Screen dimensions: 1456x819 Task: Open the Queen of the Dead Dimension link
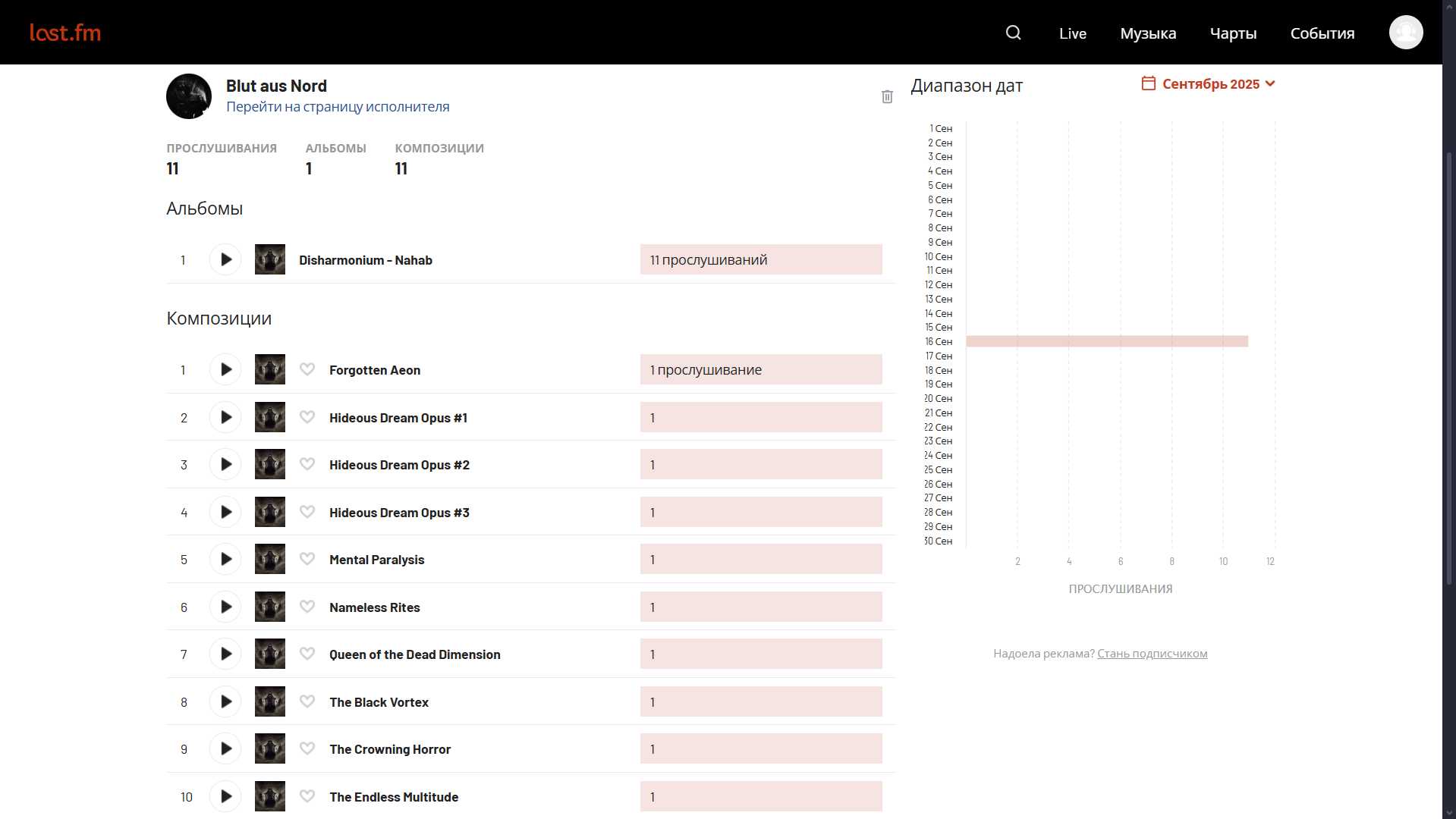tap(415, 654)
